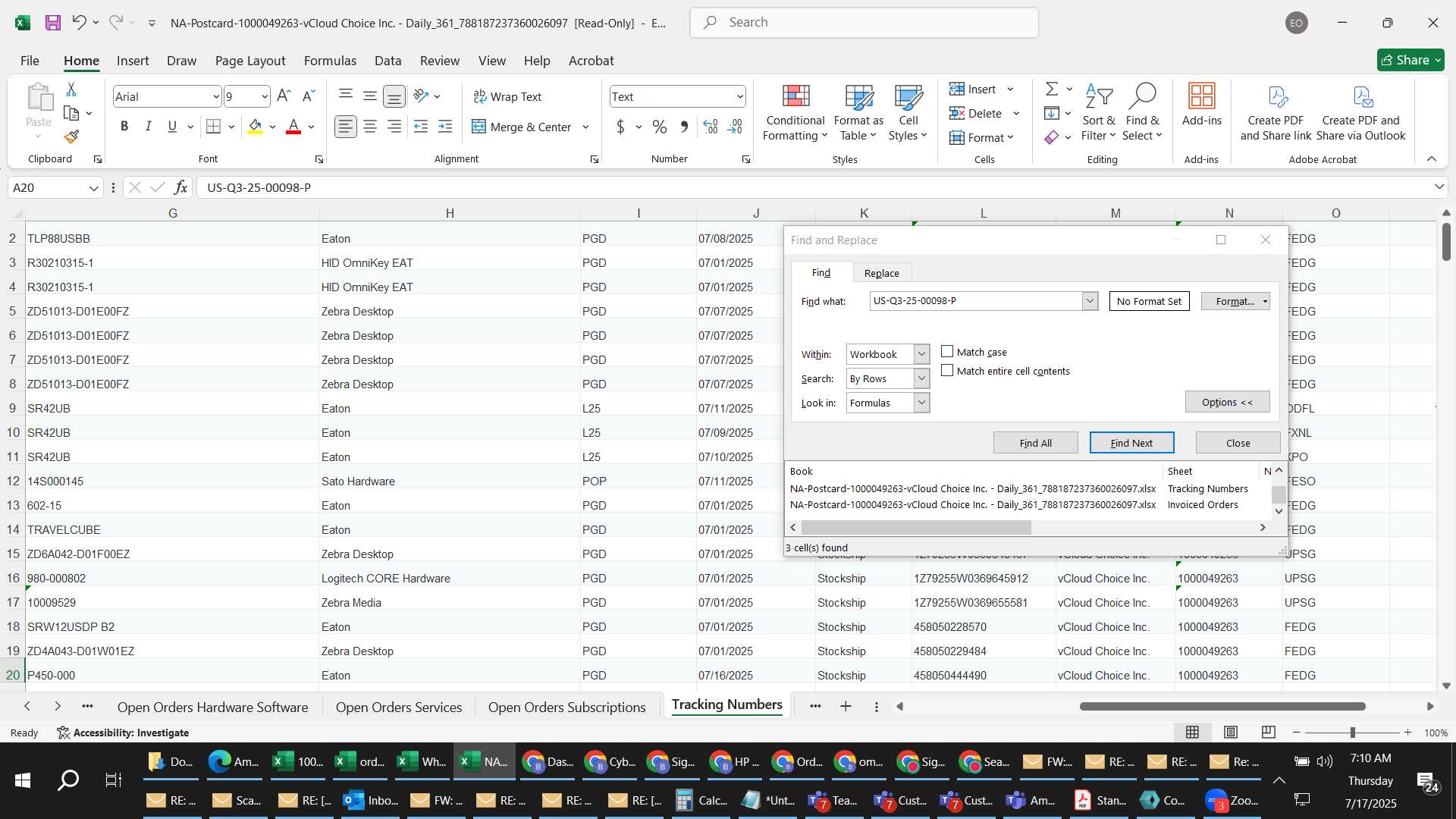Image resolution: width=1456 pixels, height=819 pixels.
Task: Increase decimal places
Action: [x=711, y=127]
